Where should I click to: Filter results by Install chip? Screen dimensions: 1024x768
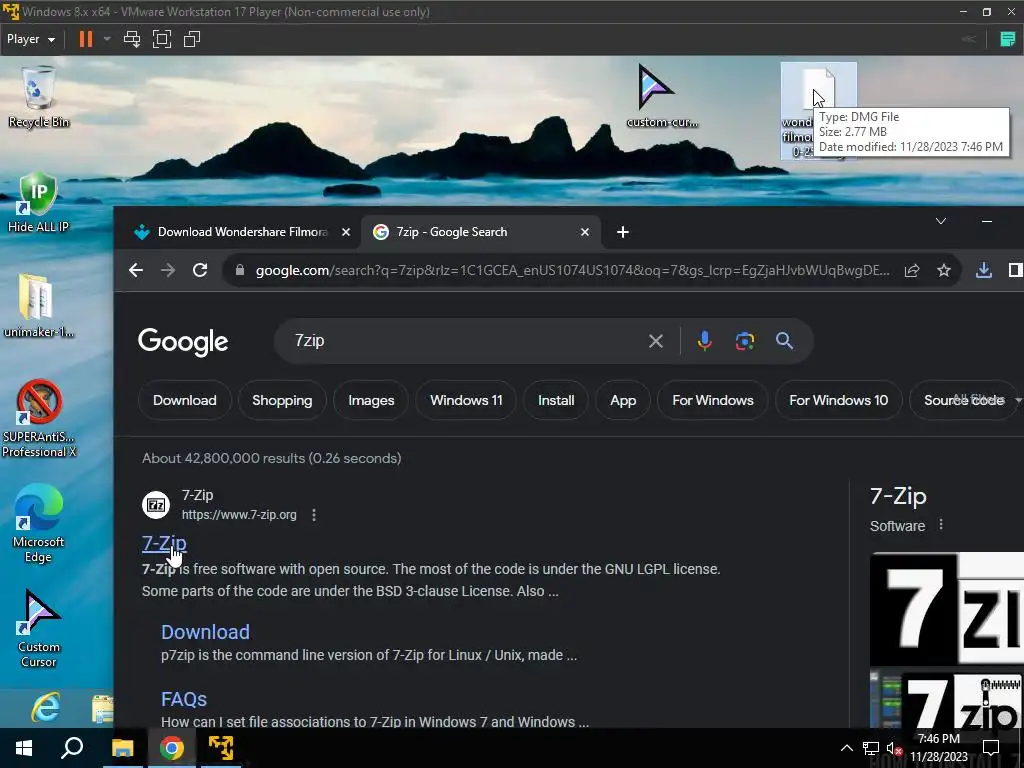coord(556,400)
